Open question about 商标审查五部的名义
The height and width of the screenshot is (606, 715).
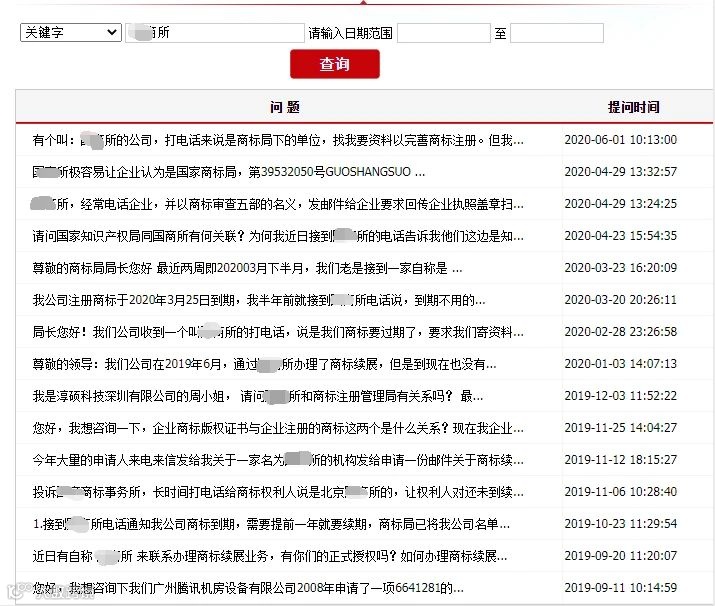point(277,204)
